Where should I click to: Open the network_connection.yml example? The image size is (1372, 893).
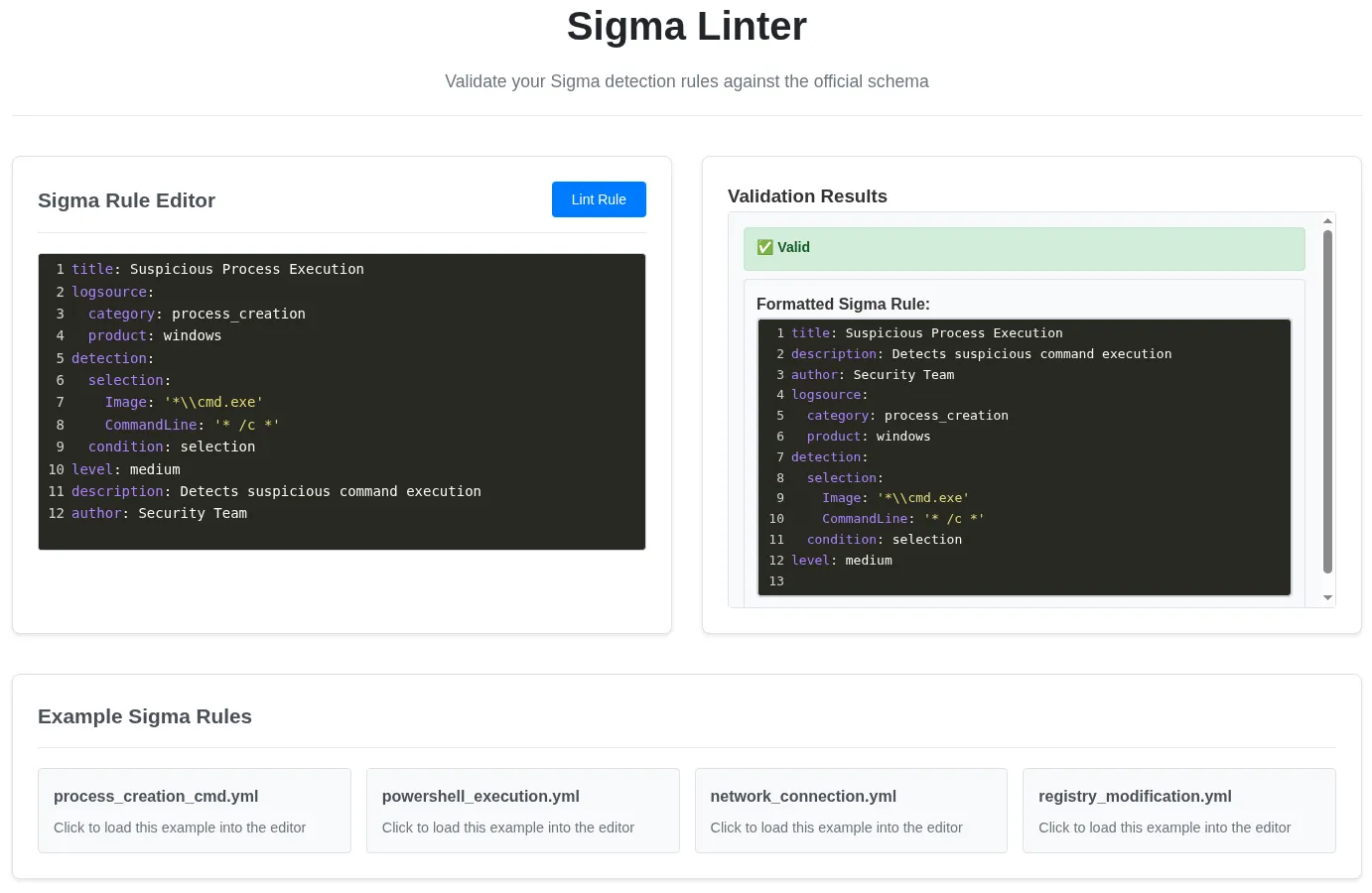click(851, 811)
